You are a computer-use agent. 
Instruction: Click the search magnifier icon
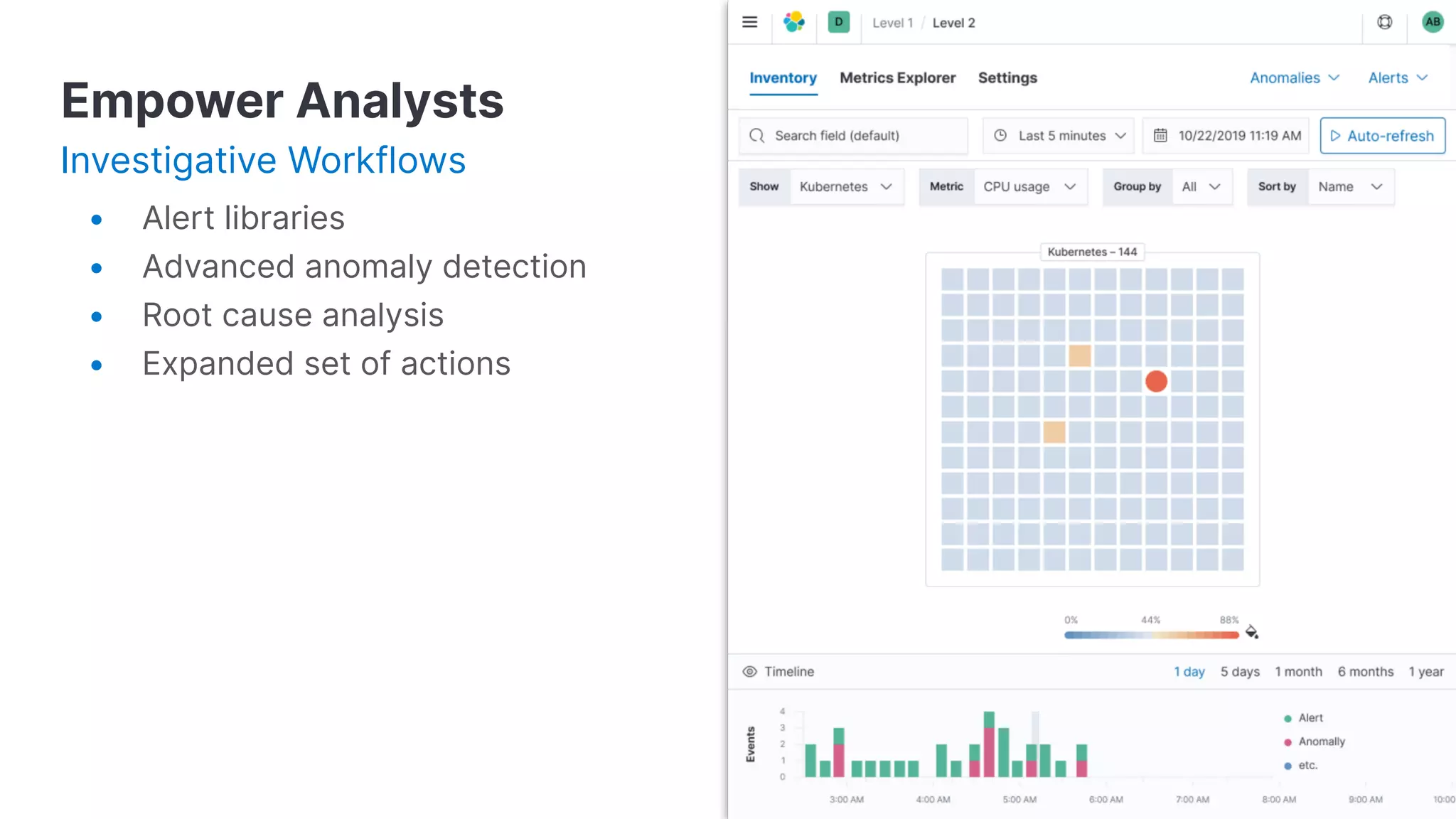756,136
